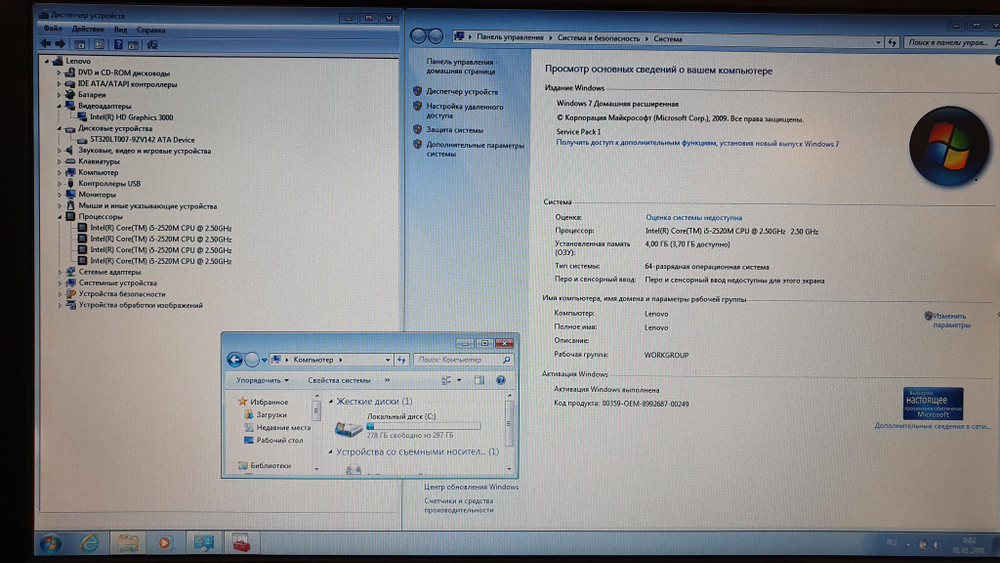Click Счетчики и средства производительности link
This screenshot has height=563, width=1000.
459,506
